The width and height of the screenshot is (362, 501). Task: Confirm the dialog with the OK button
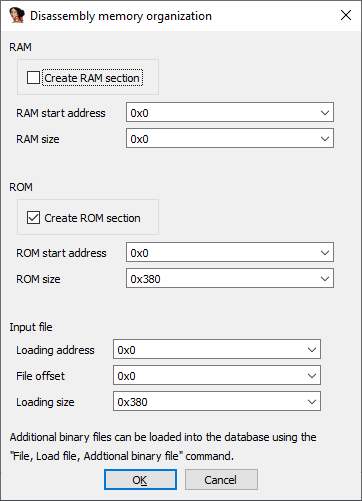pyautogui.click(x=140, y=480)
